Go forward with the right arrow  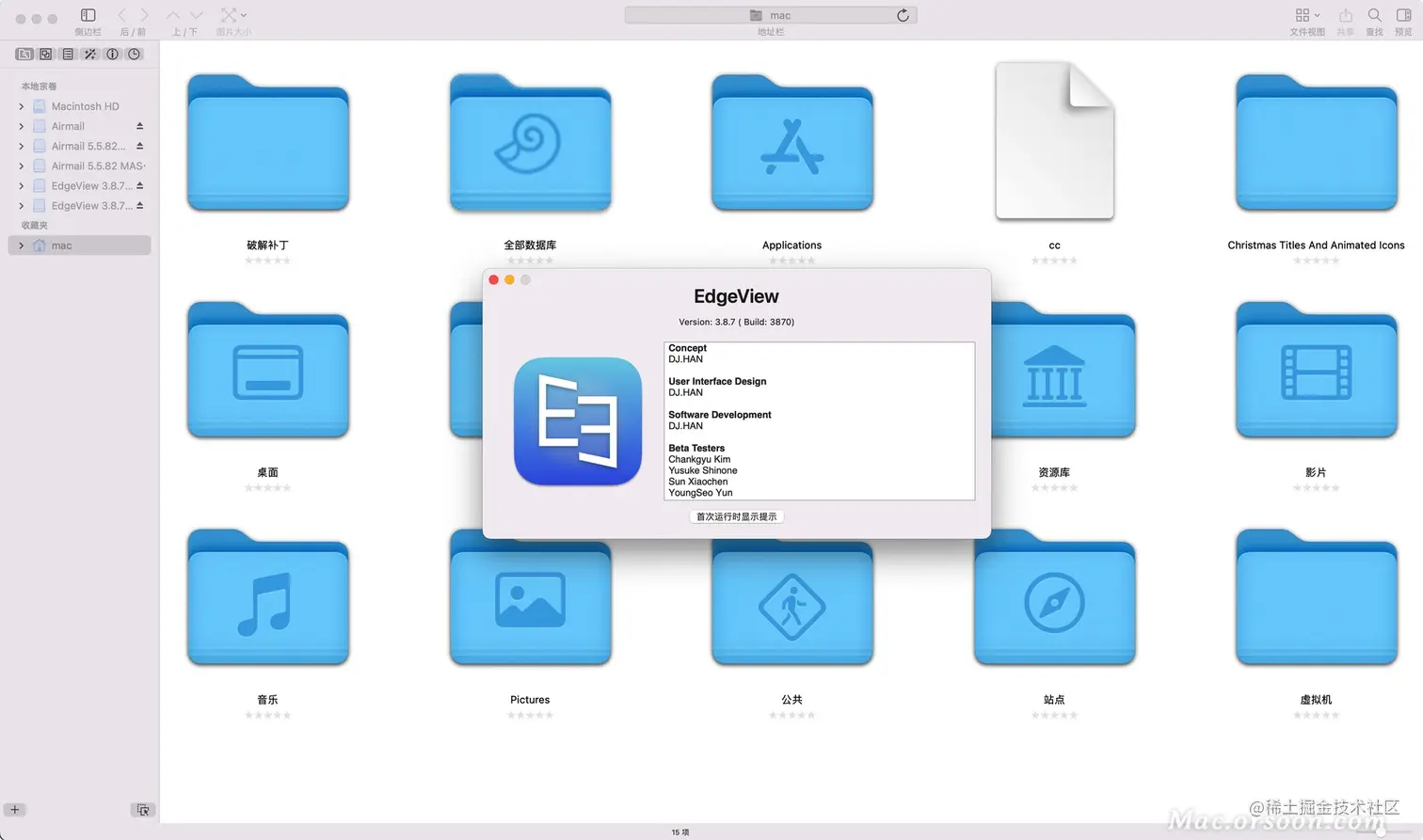pyautogui.click(x=144, y=15)
